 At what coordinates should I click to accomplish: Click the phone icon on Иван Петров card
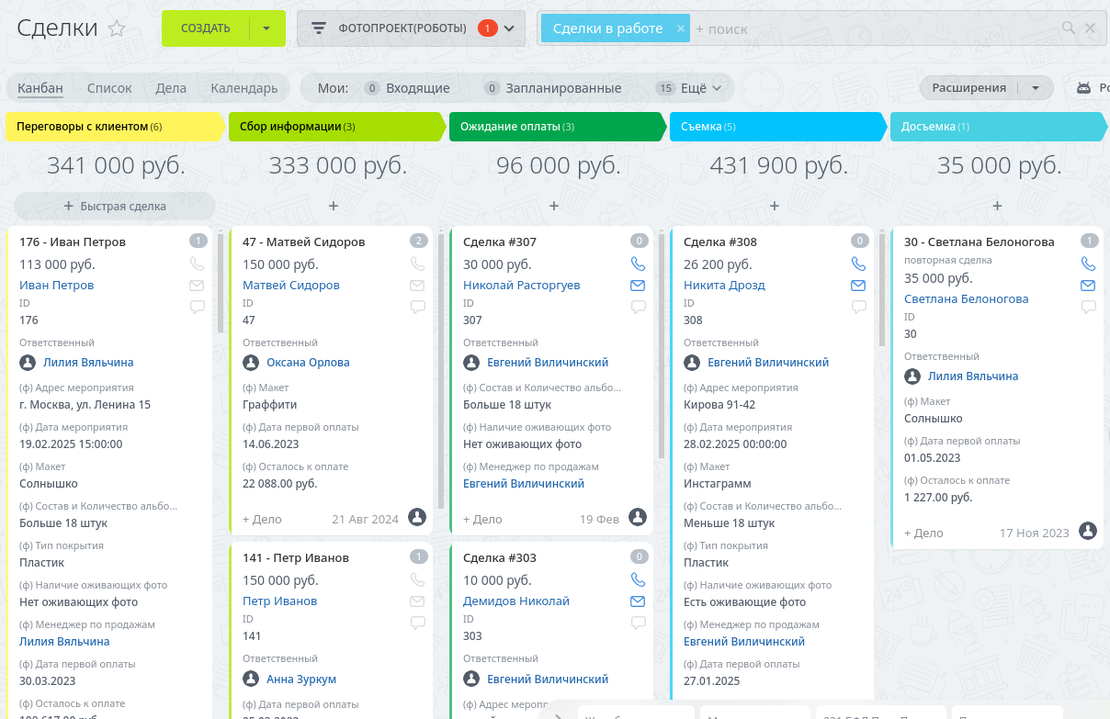pos(197,263)
